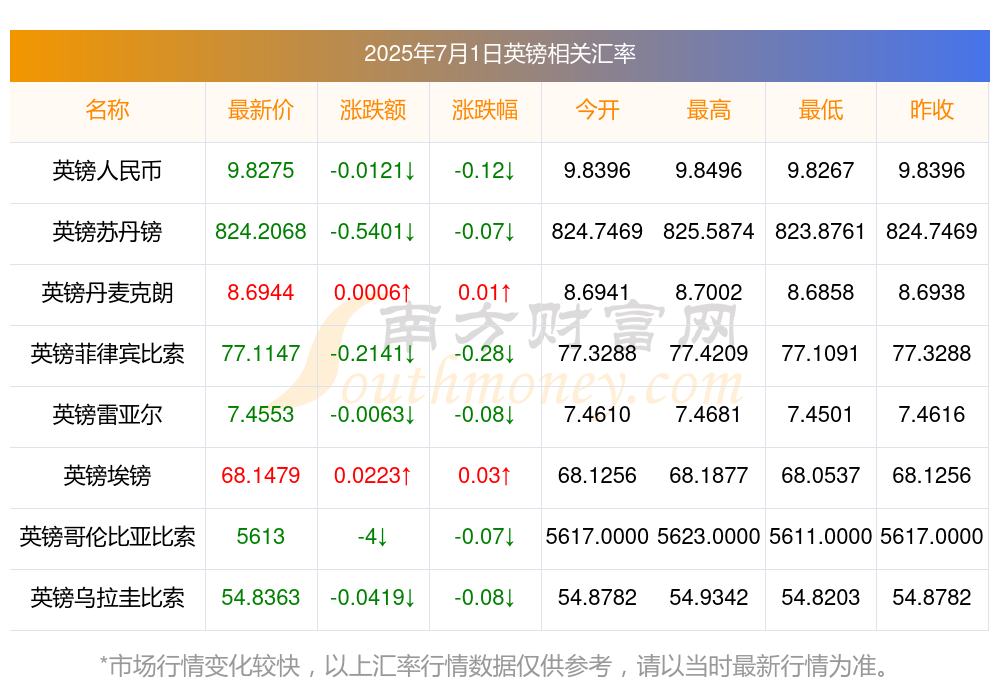Click lowest value 54.8203
The image size is (1000, 698).
(x=820, y=598)
